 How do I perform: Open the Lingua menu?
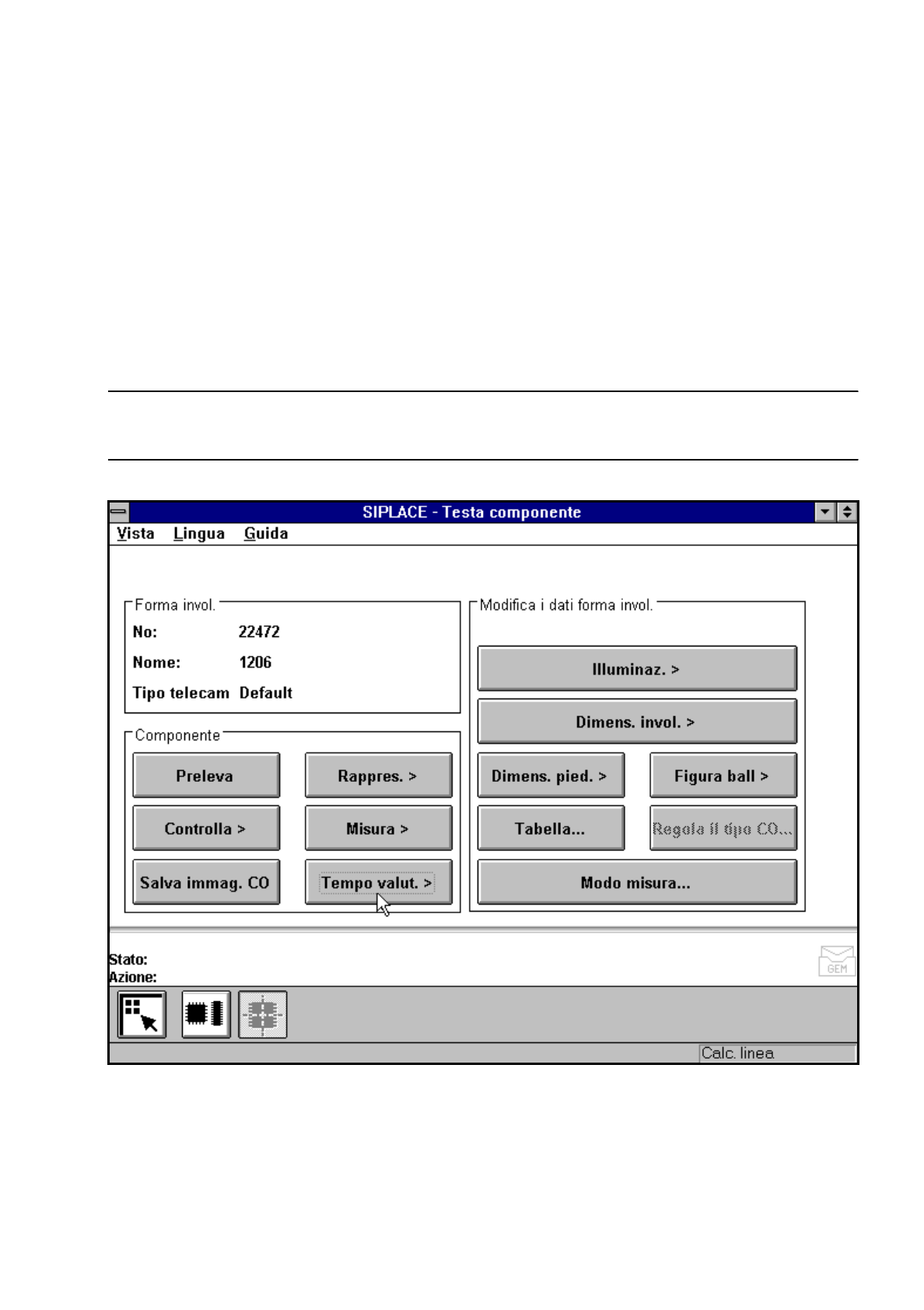(x=199, y=534)
